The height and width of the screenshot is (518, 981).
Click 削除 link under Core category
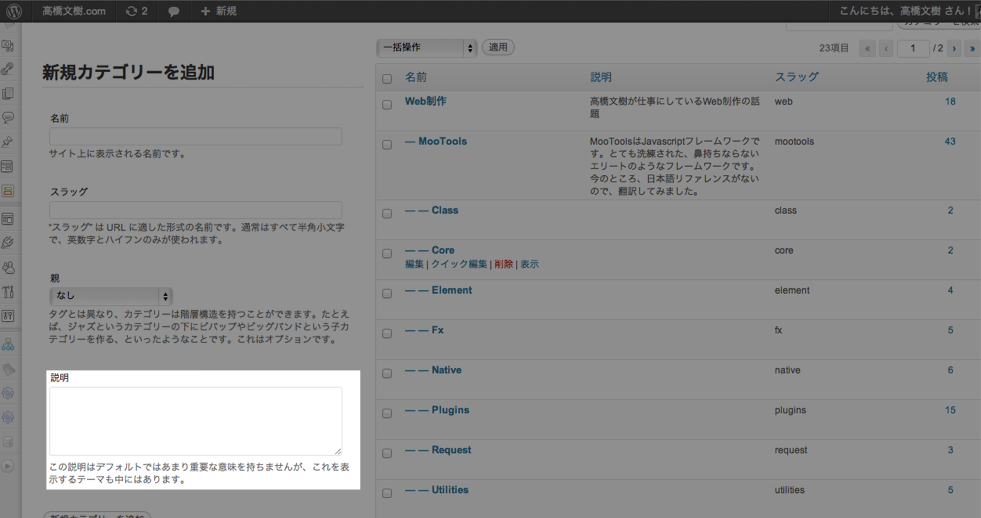503,265
